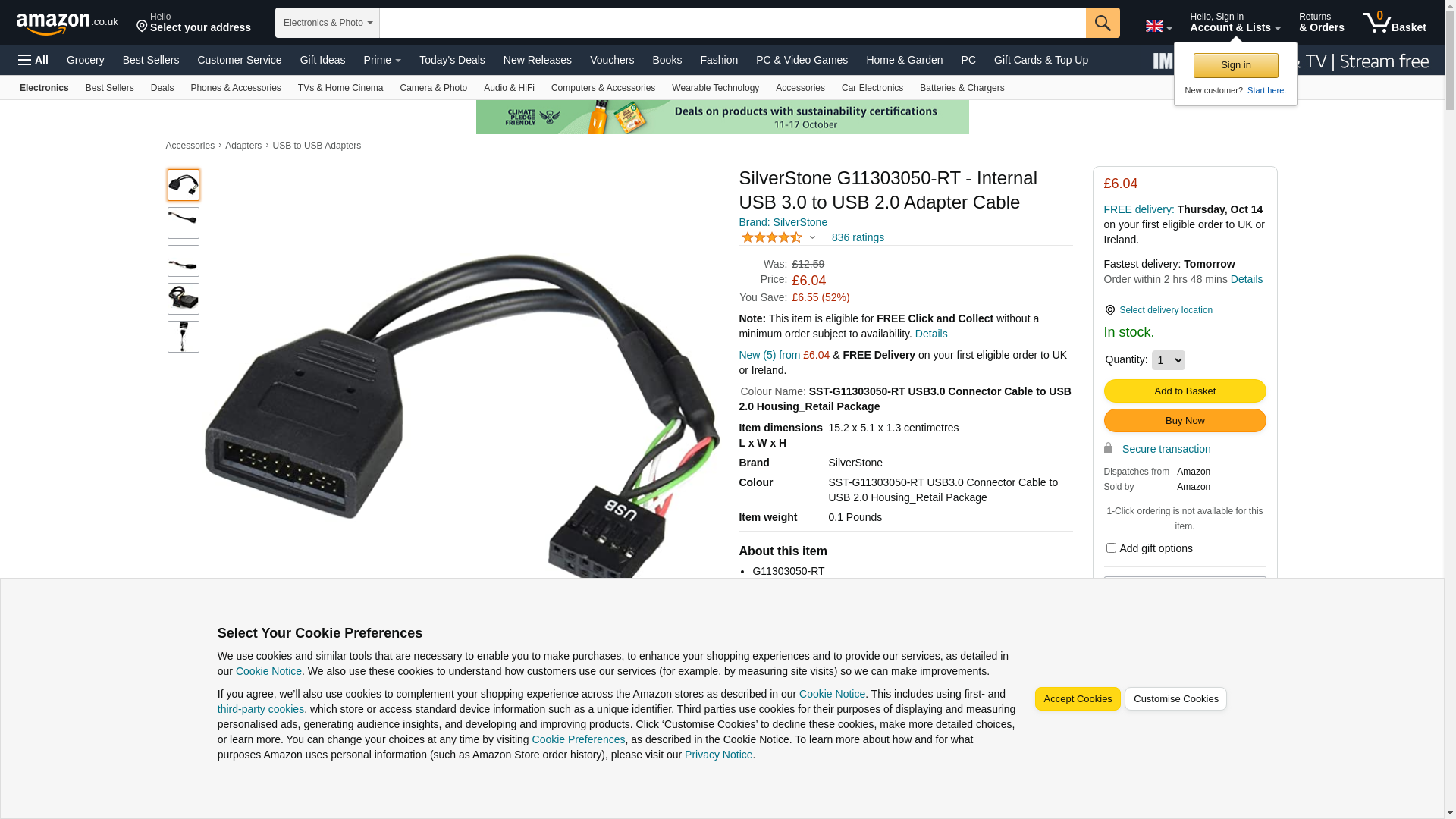Click the star rating icons
The height and width of the screenshot is (819, 1456).
click(771, 237)
